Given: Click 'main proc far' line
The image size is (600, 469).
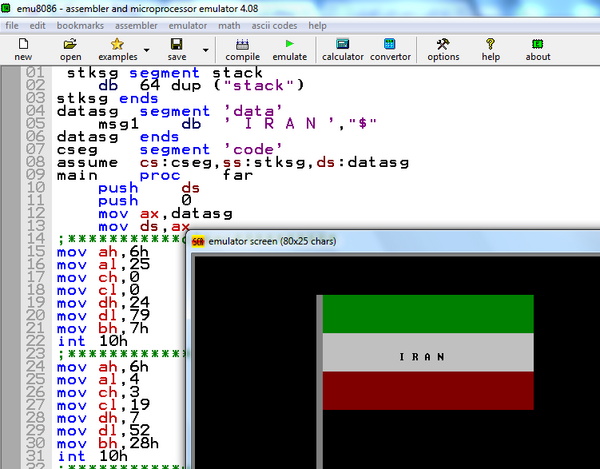Looking at the screenshot, I should [x=155, y=175].
